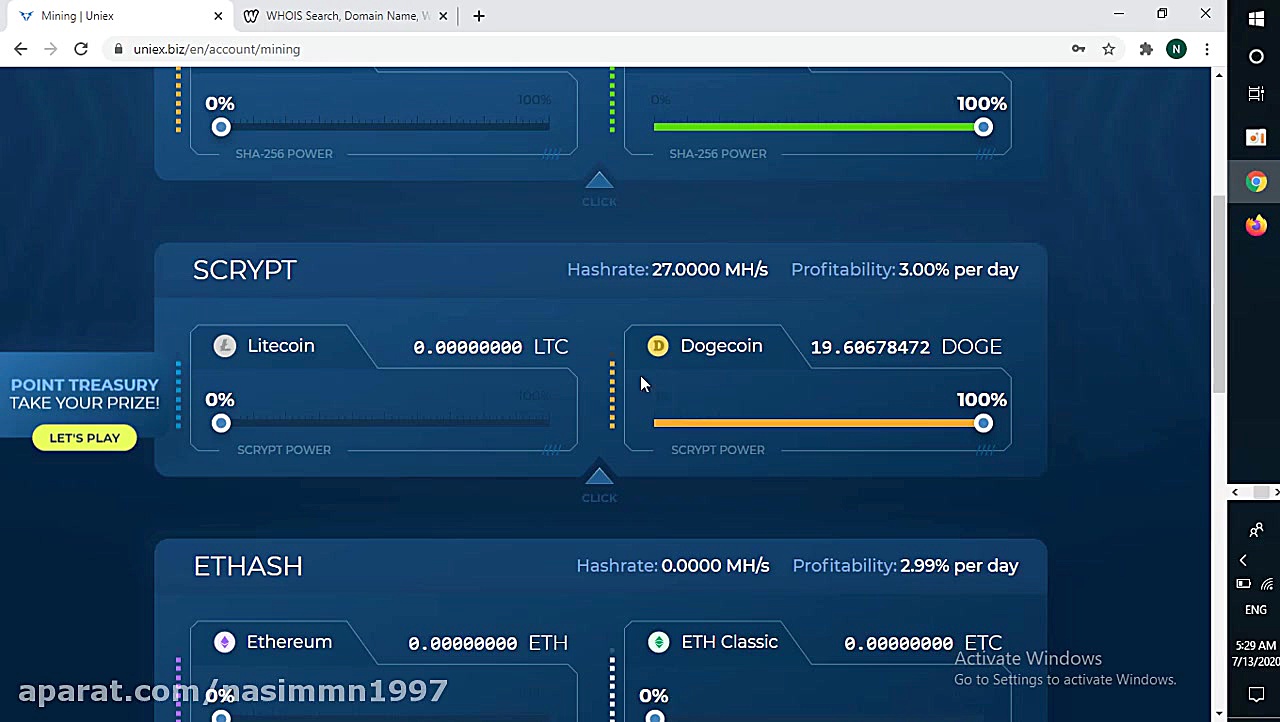Open the Windows Start menu
The height and width of the screenshot is (722, 1280).
[1256, 18]
